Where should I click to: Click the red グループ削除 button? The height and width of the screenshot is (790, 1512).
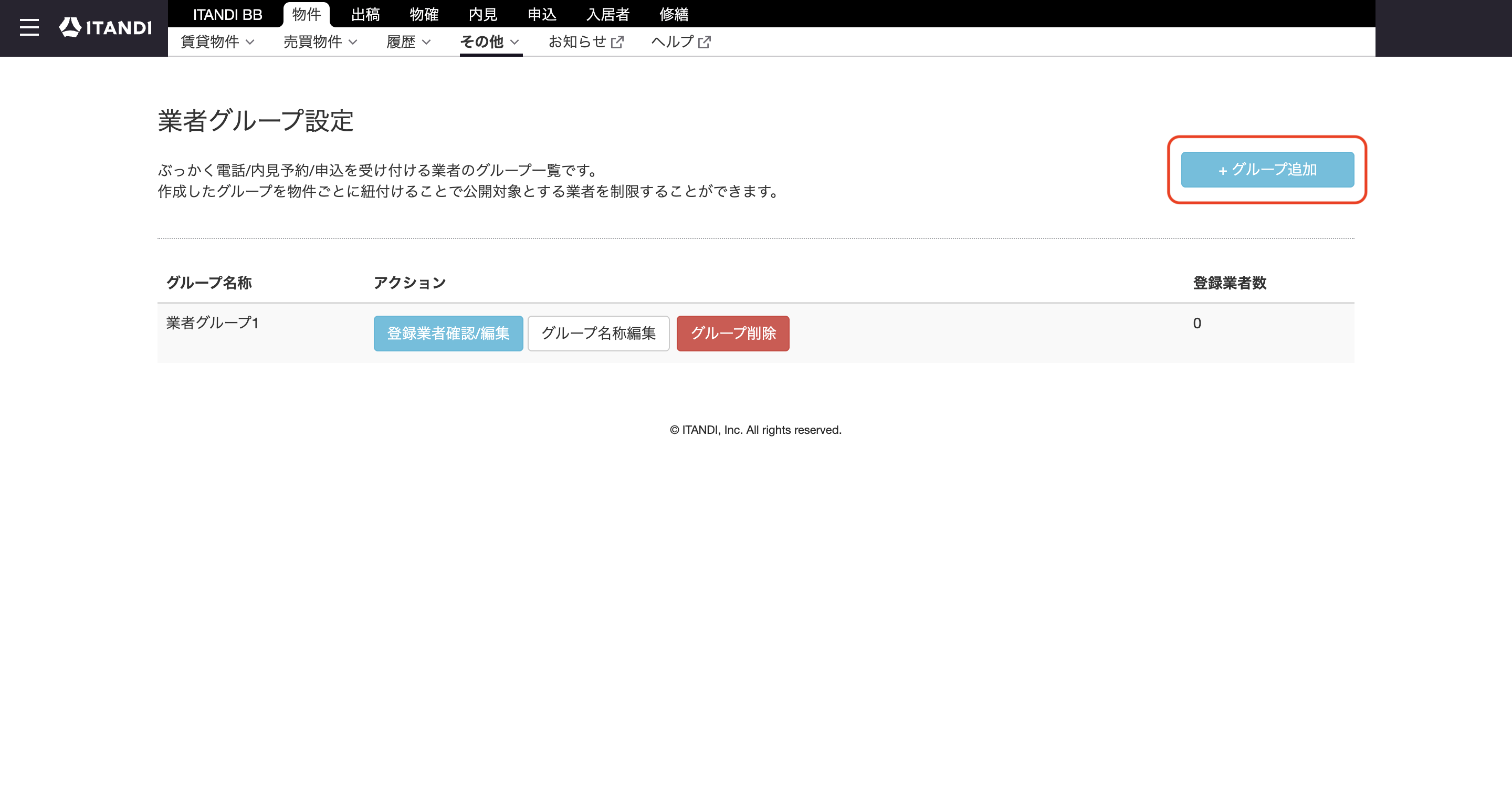pos(732,334)
